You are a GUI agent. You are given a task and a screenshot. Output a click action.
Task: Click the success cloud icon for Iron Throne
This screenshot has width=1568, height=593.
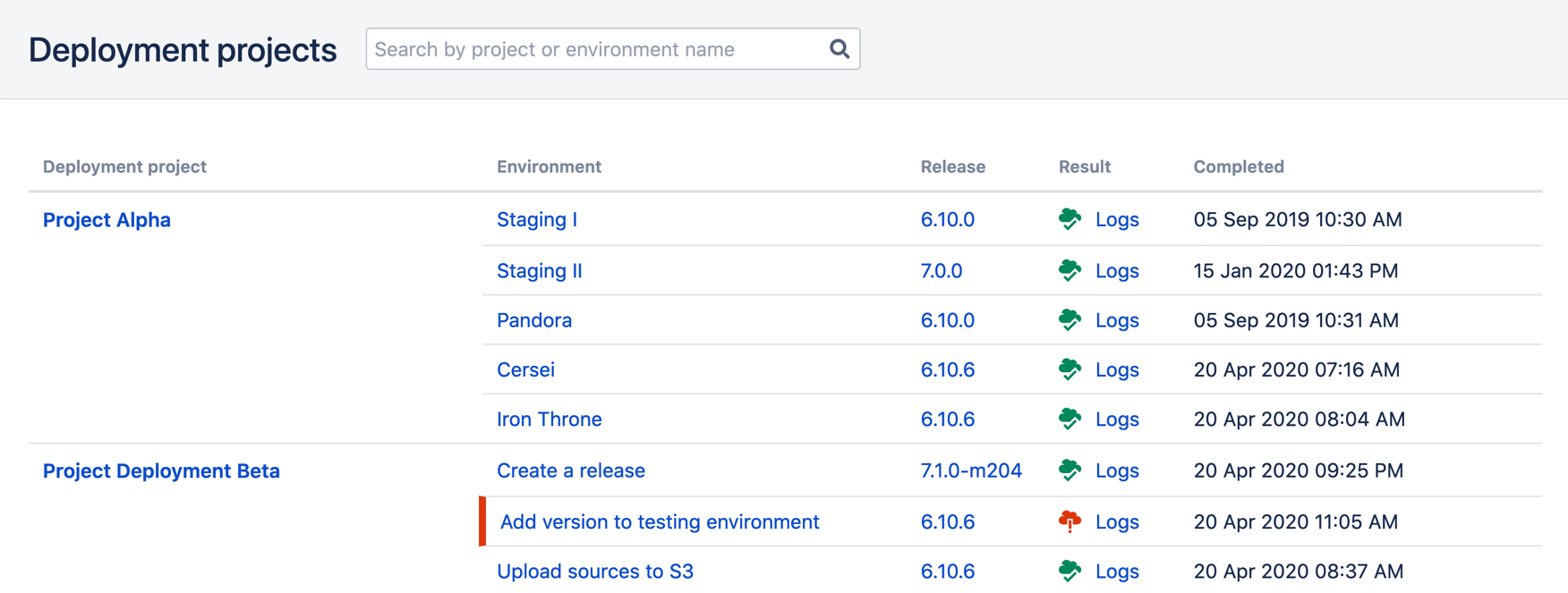pyautogui.click(x=1069, y=419)
